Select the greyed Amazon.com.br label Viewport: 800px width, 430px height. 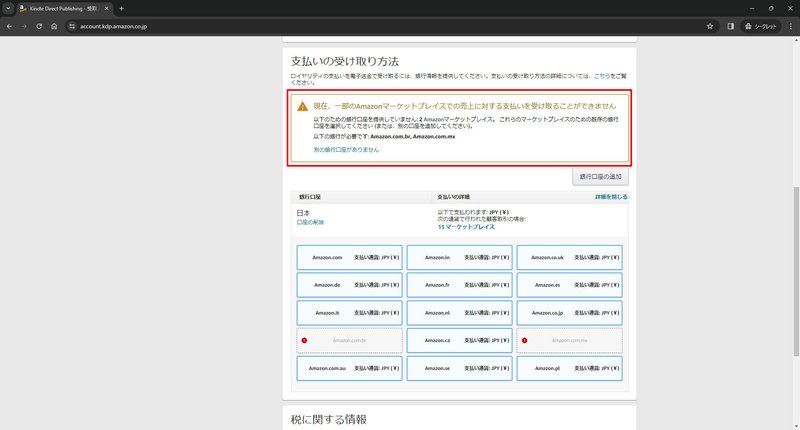click(x=349, y=340)
